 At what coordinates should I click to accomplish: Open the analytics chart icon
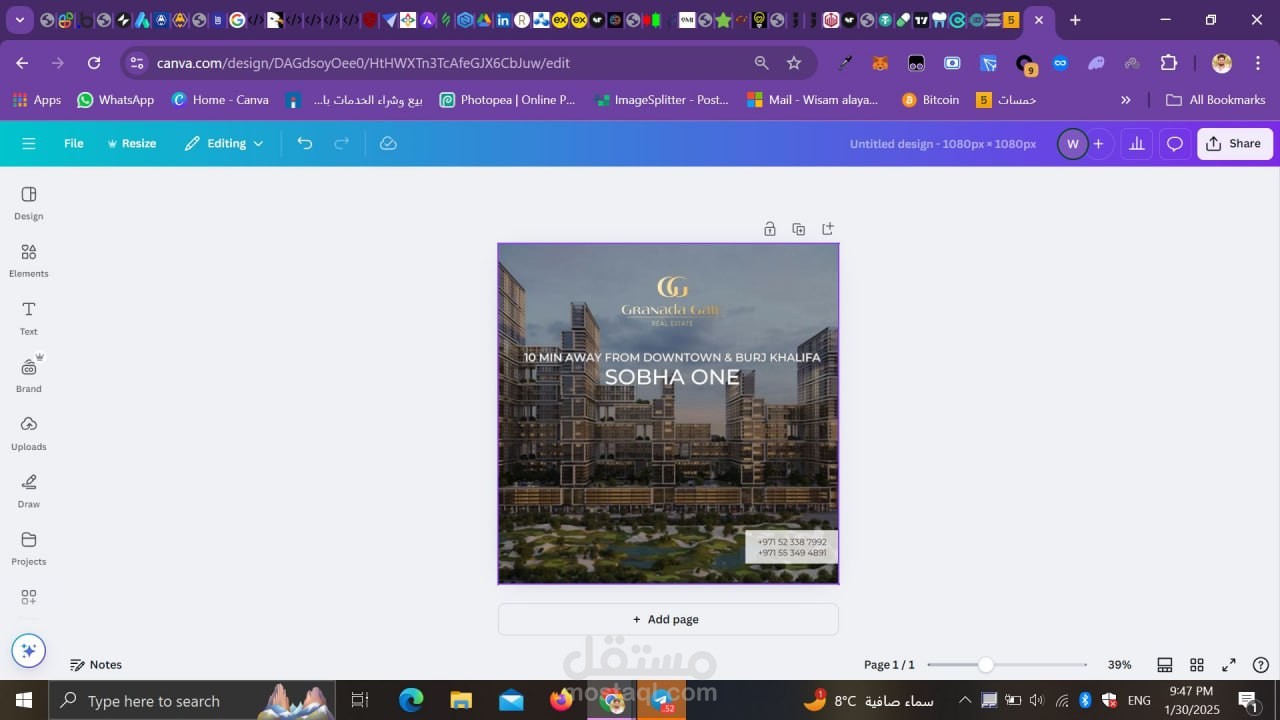click(x=1137, y=144)
